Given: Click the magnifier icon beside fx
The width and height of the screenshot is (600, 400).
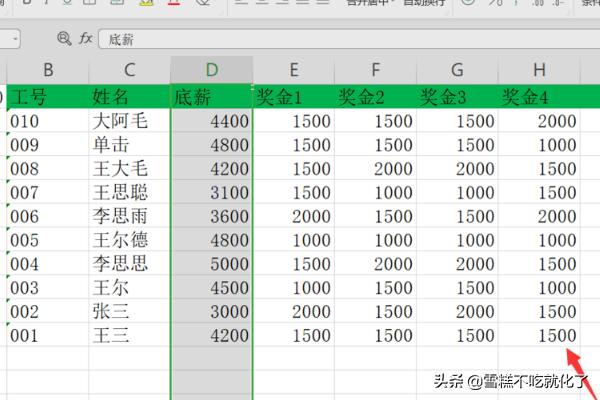Looking at the screenshot, I should (64, 39).
